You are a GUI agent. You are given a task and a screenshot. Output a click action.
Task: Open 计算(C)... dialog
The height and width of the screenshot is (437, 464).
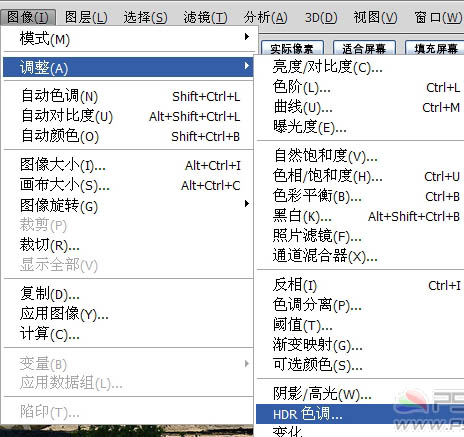point(128,334)
